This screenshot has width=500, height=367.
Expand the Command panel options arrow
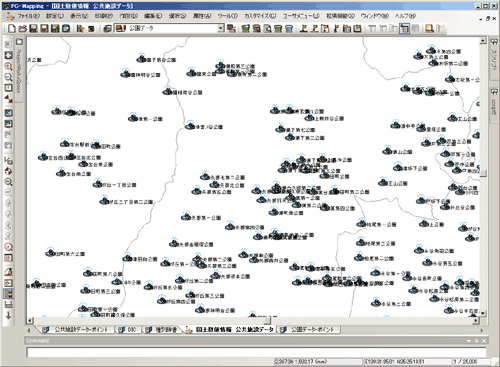pyautogui.click(x=469, y=341)
